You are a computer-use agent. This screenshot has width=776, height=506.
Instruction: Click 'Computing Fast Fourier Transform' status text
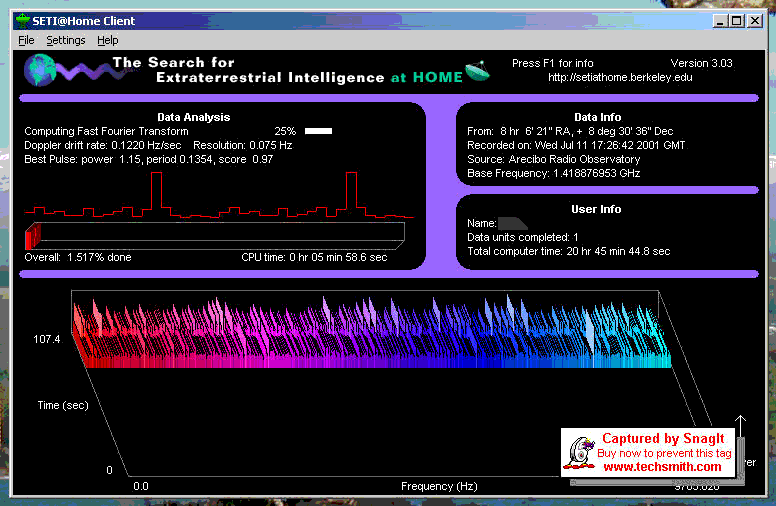pyautogui.click(x=106, y=131)
